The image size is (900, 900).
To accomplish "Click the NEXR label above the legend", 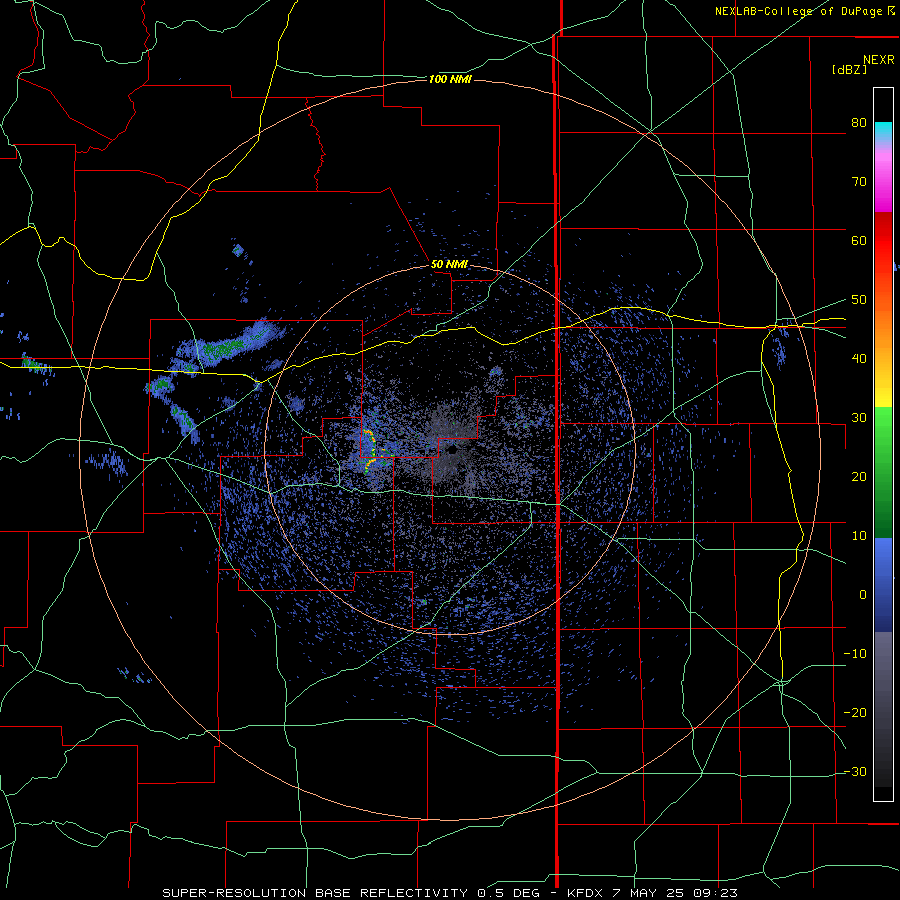I will 878,60.
